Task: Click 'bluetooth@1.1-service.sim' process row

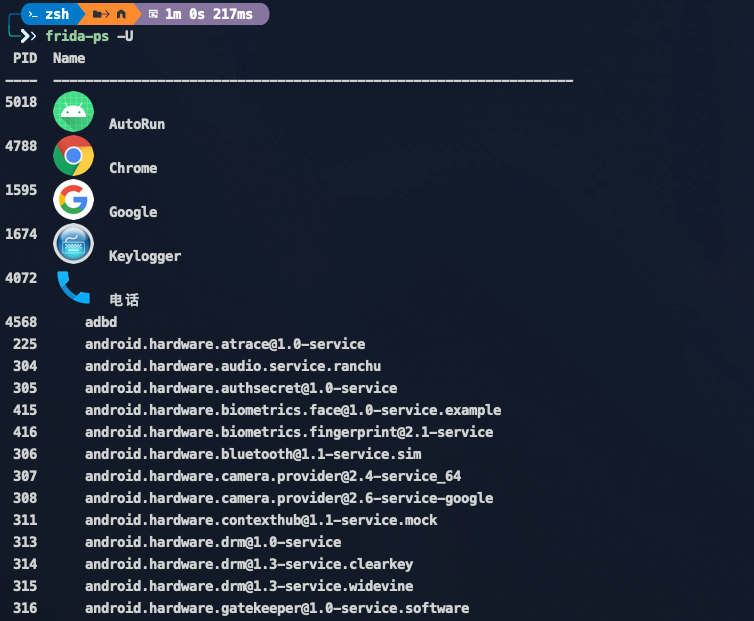Action: (x=253, y=454)
